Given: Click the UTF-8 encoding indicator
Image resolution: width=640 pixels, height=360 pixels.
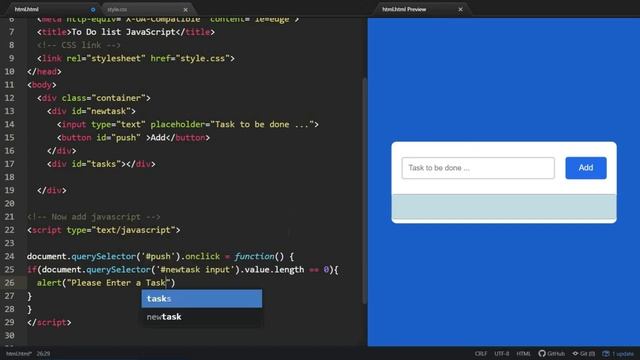Looking at the screenshot, I should [x=502, y=353].
